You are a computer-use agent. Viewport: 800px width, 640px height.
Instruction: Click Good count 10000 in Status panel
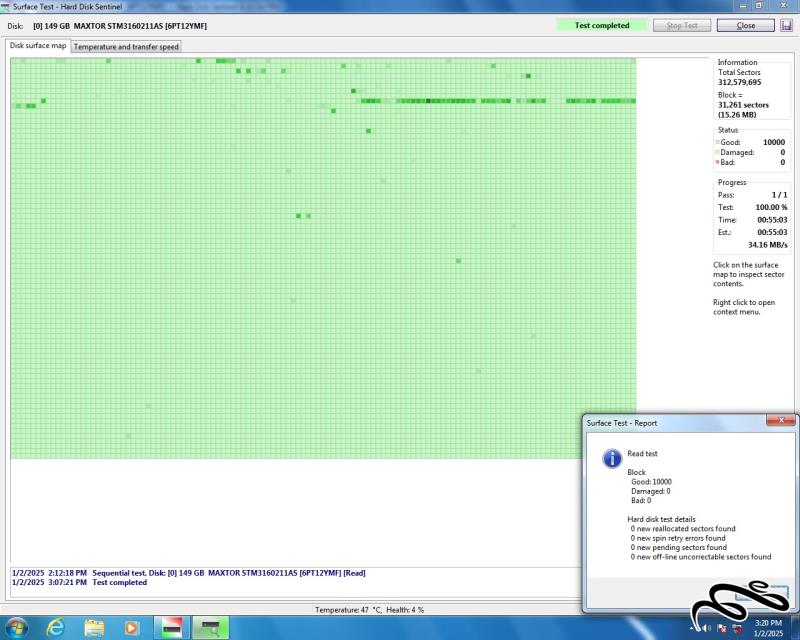click(x=774, y=142)
